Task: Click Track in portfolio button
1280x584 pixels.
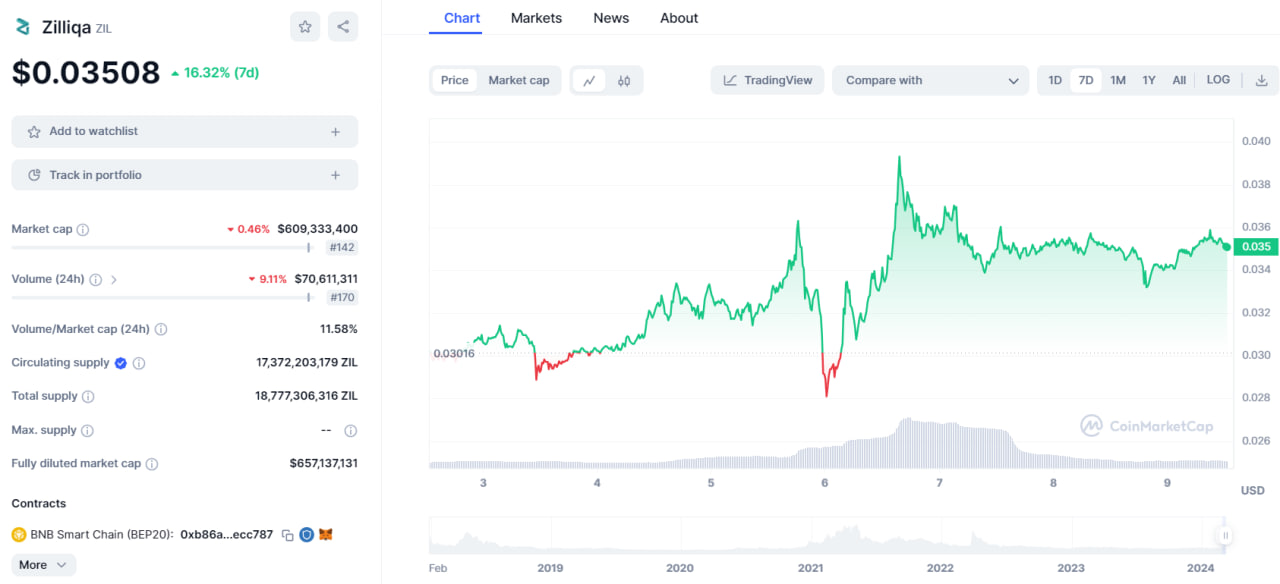Action: click(184, 175)
